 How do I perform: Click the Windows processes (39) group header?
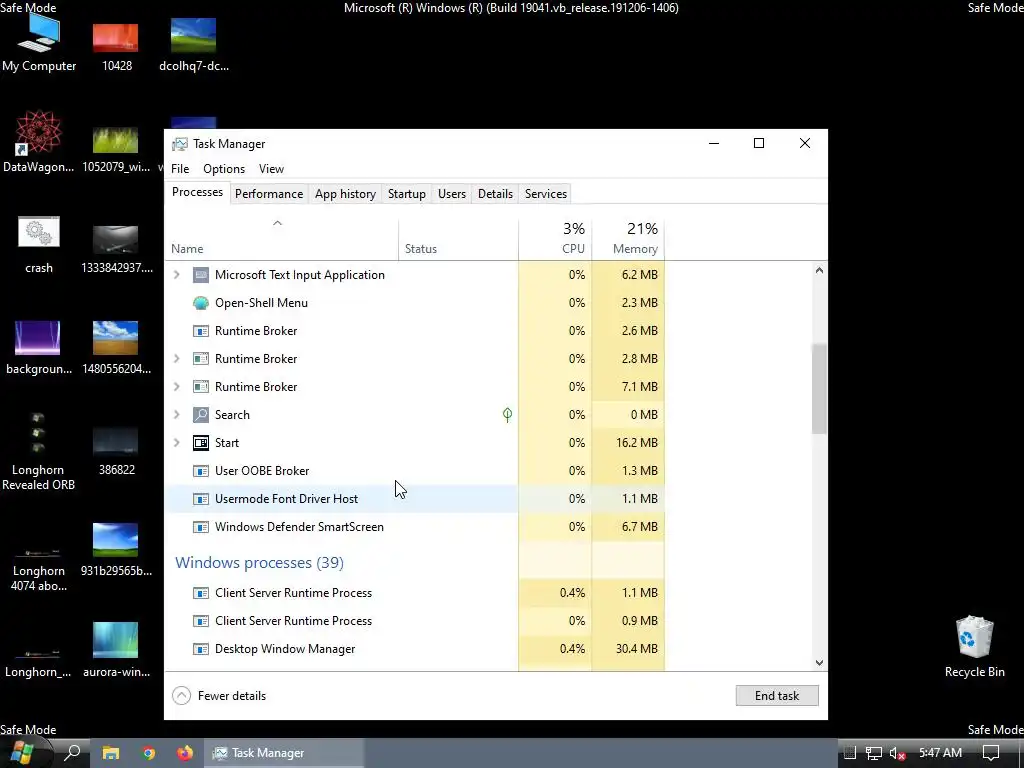tap(259, 563)
